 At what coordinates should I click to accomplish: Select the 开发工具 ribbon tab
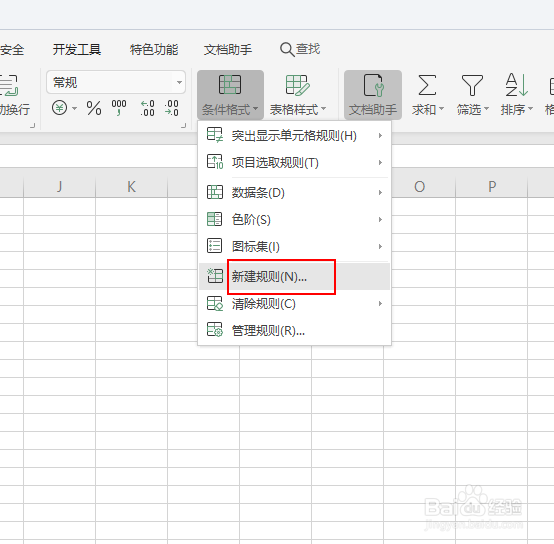tap(77, 49)
